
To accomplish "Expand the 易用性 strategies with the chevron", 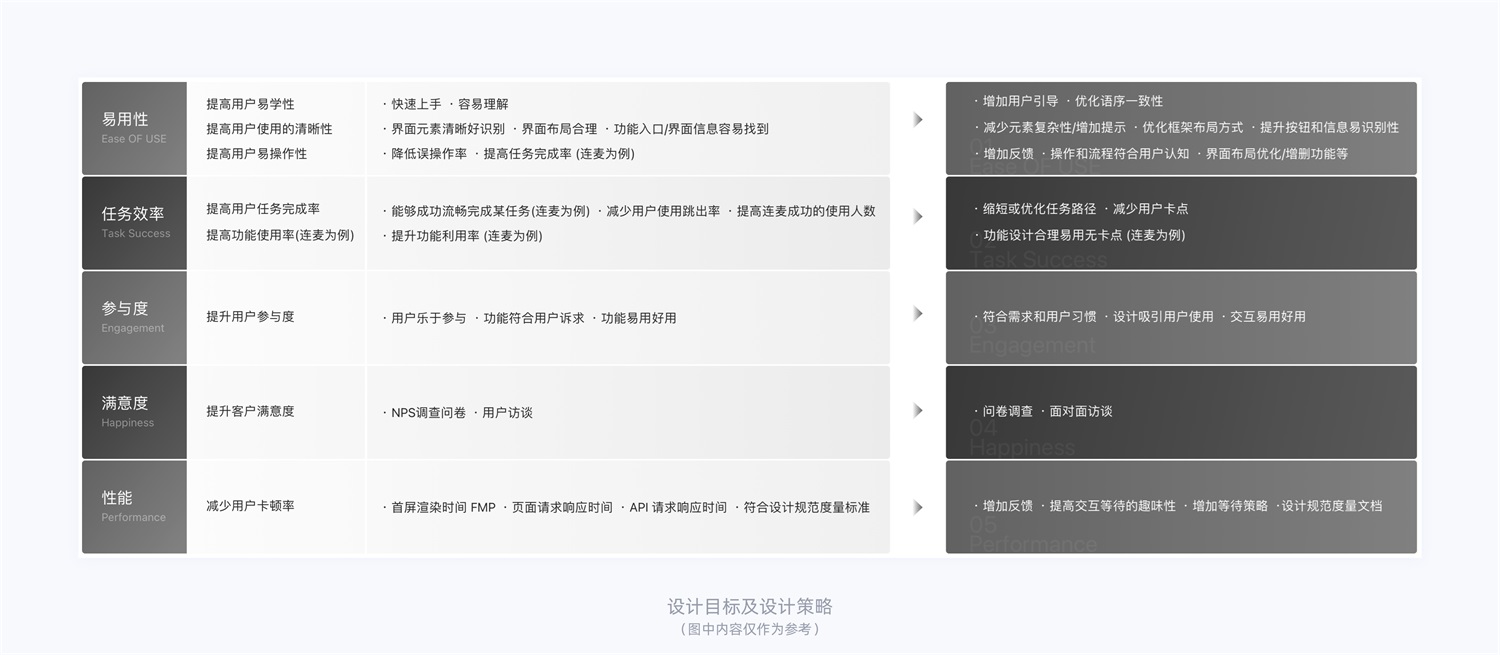I will tap(918, 118).
